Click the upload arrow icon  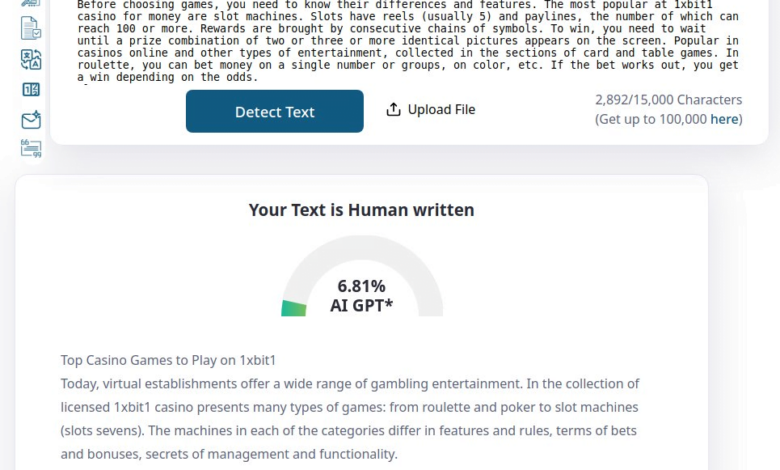(x=393, y=109)
